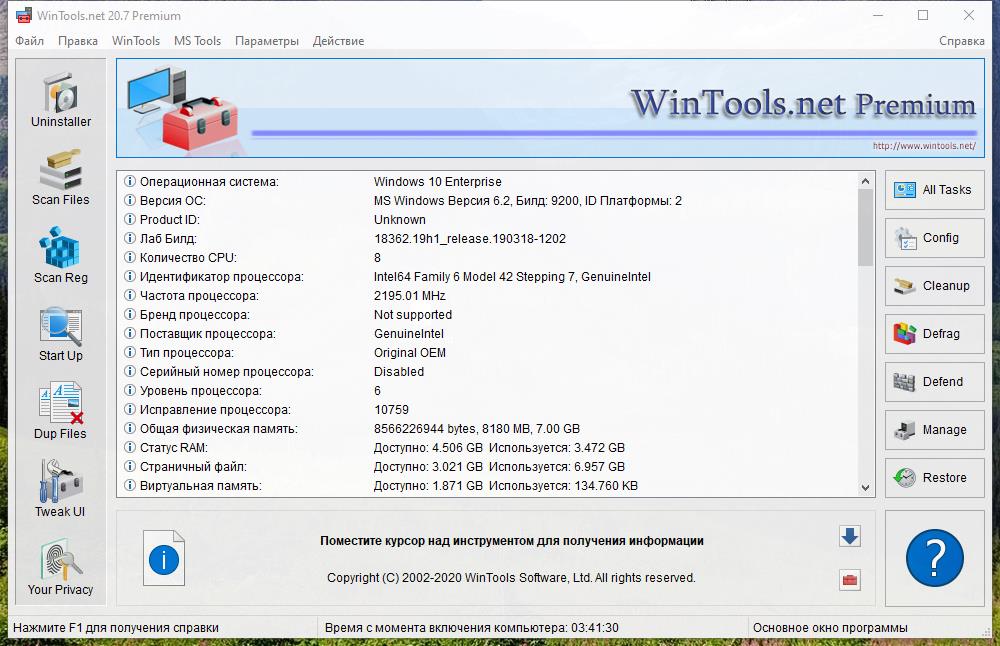Open the Restore category
The image size is (1000, 646).
[x=934, y=478]
